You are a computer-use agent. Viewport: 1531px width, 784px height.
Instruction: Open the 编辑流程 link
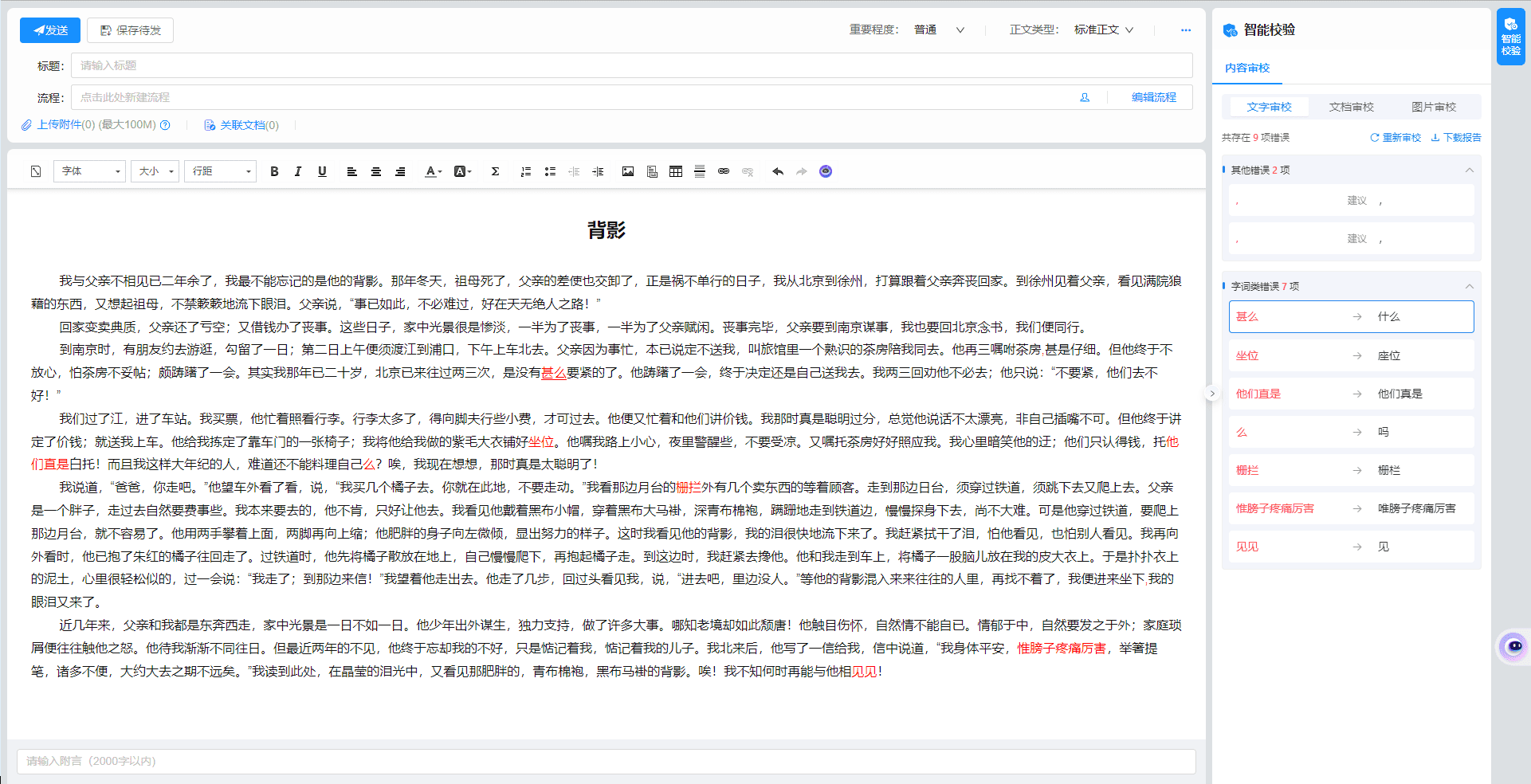[1154, 97]
